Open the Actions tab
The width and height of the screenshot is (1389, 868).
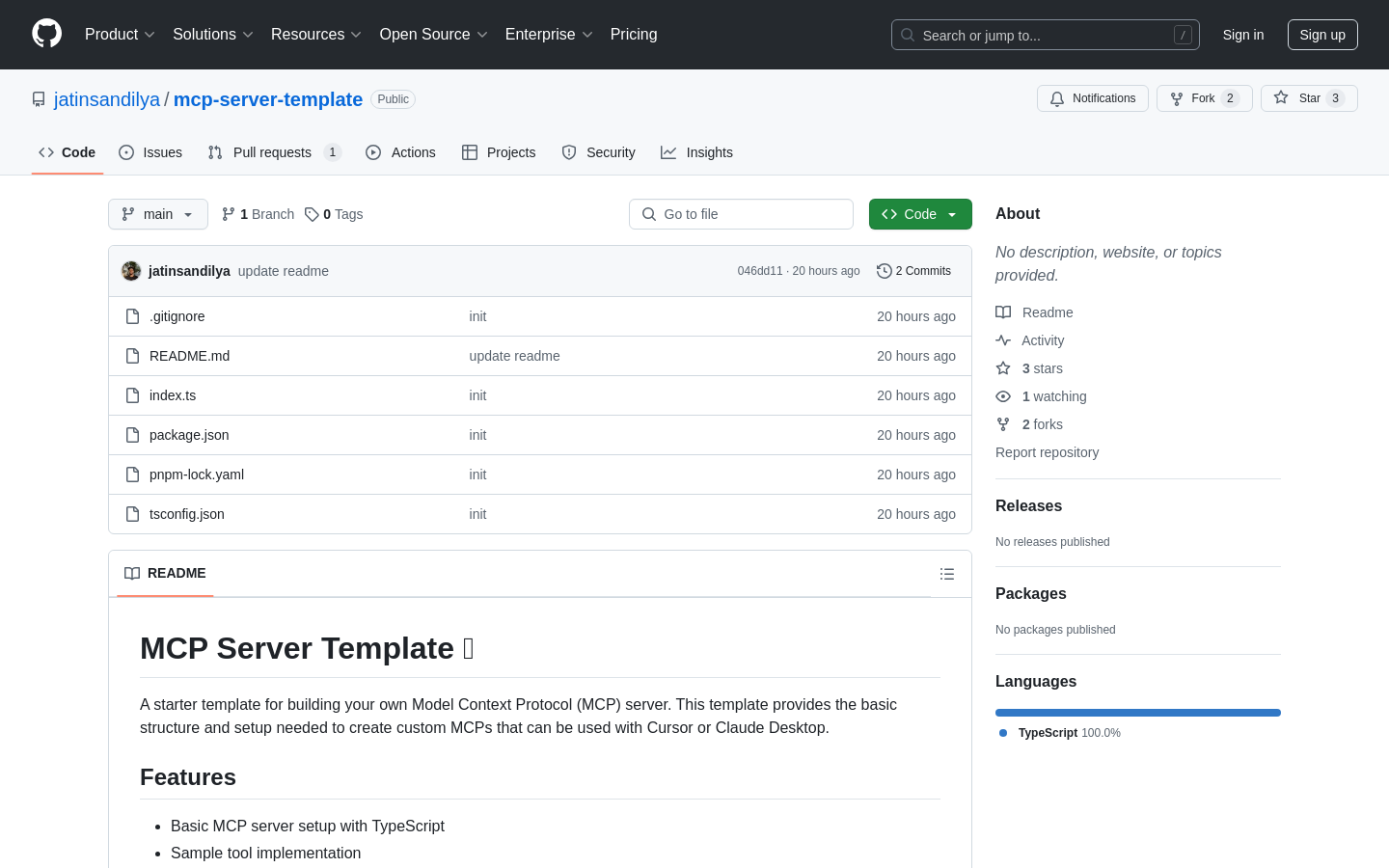(x=400, y=152)
